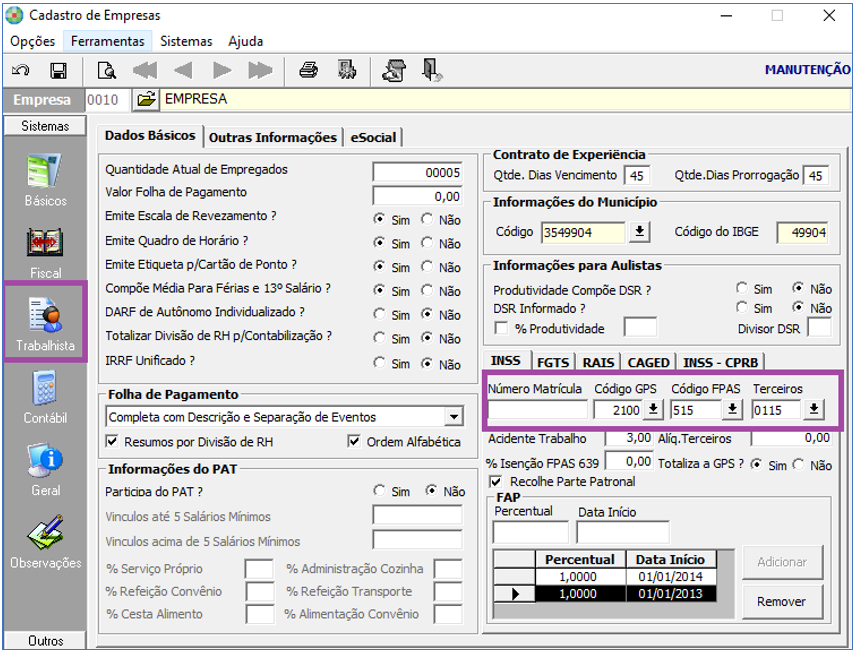Select Sim for Emite Escala de Revezamento
This screenshot has width=853, height=651.
point(380,219)
